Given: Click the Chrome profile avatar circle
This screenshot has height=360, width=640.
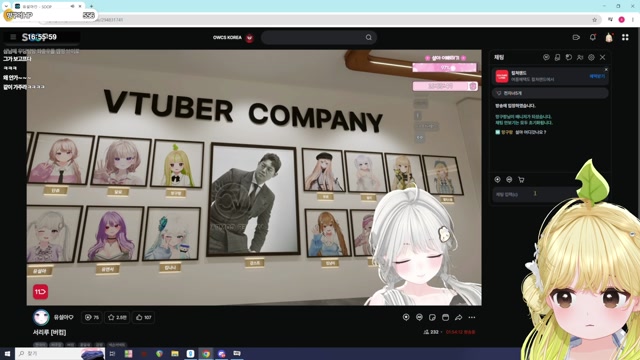Looking at the screenshot, I should coord(621,20).
